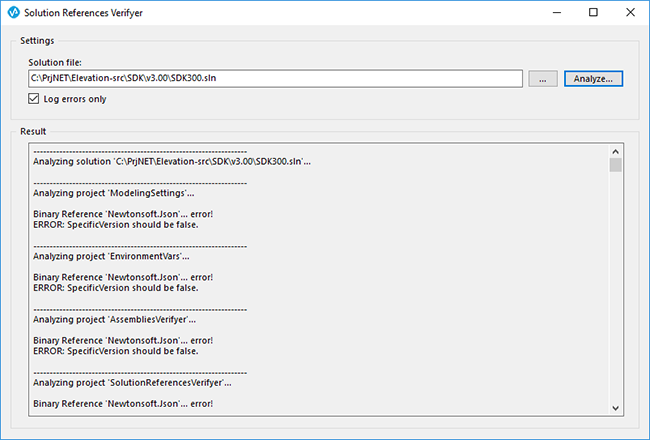Click the line Analyzing project 'AssembliesVerifyer'
The height and width of the screenshot is (440, 650).
(114, 320)
